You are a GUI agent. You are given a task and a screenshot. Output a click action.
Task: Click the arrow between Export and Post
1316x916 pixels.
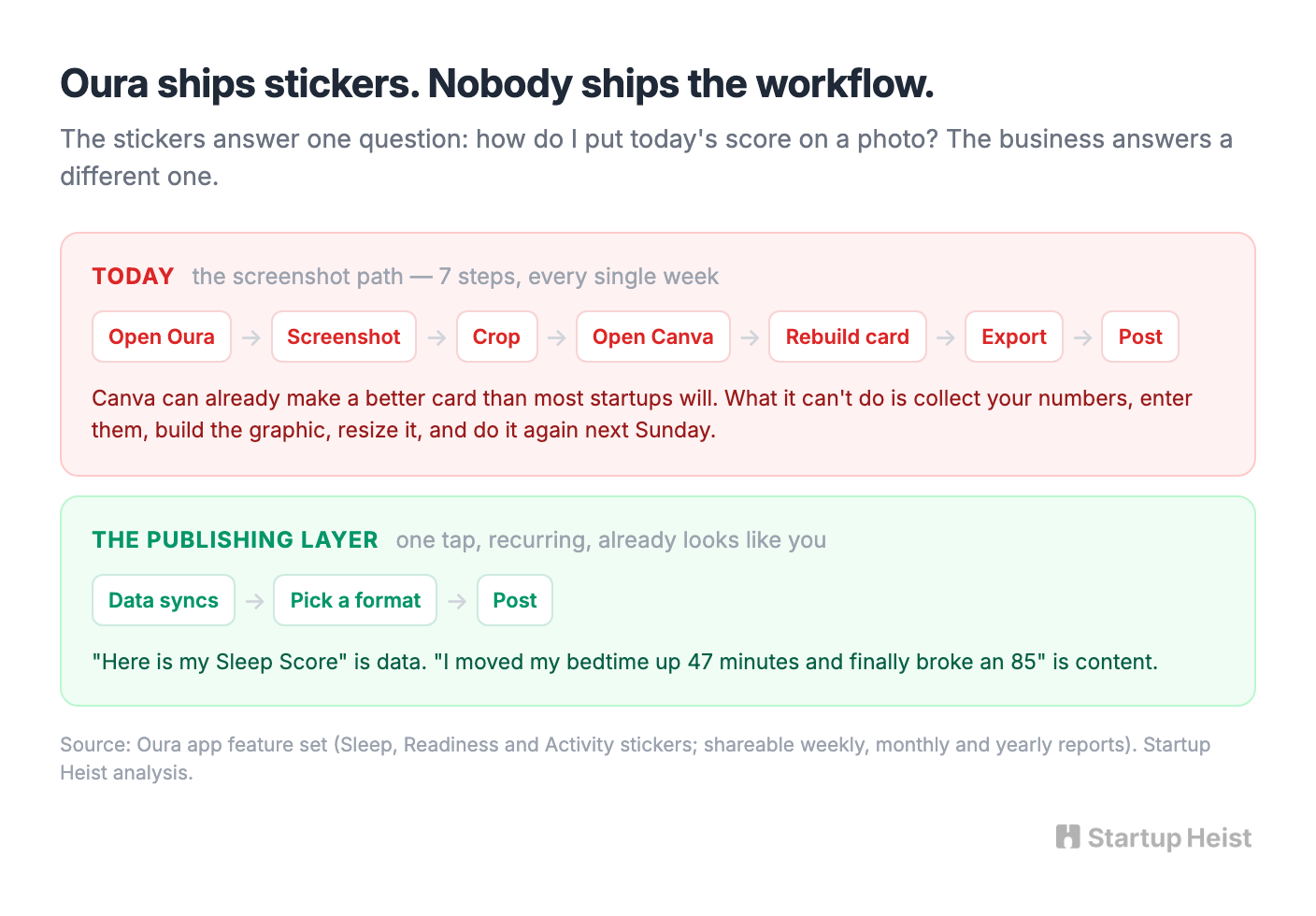tap(1082, 337)
